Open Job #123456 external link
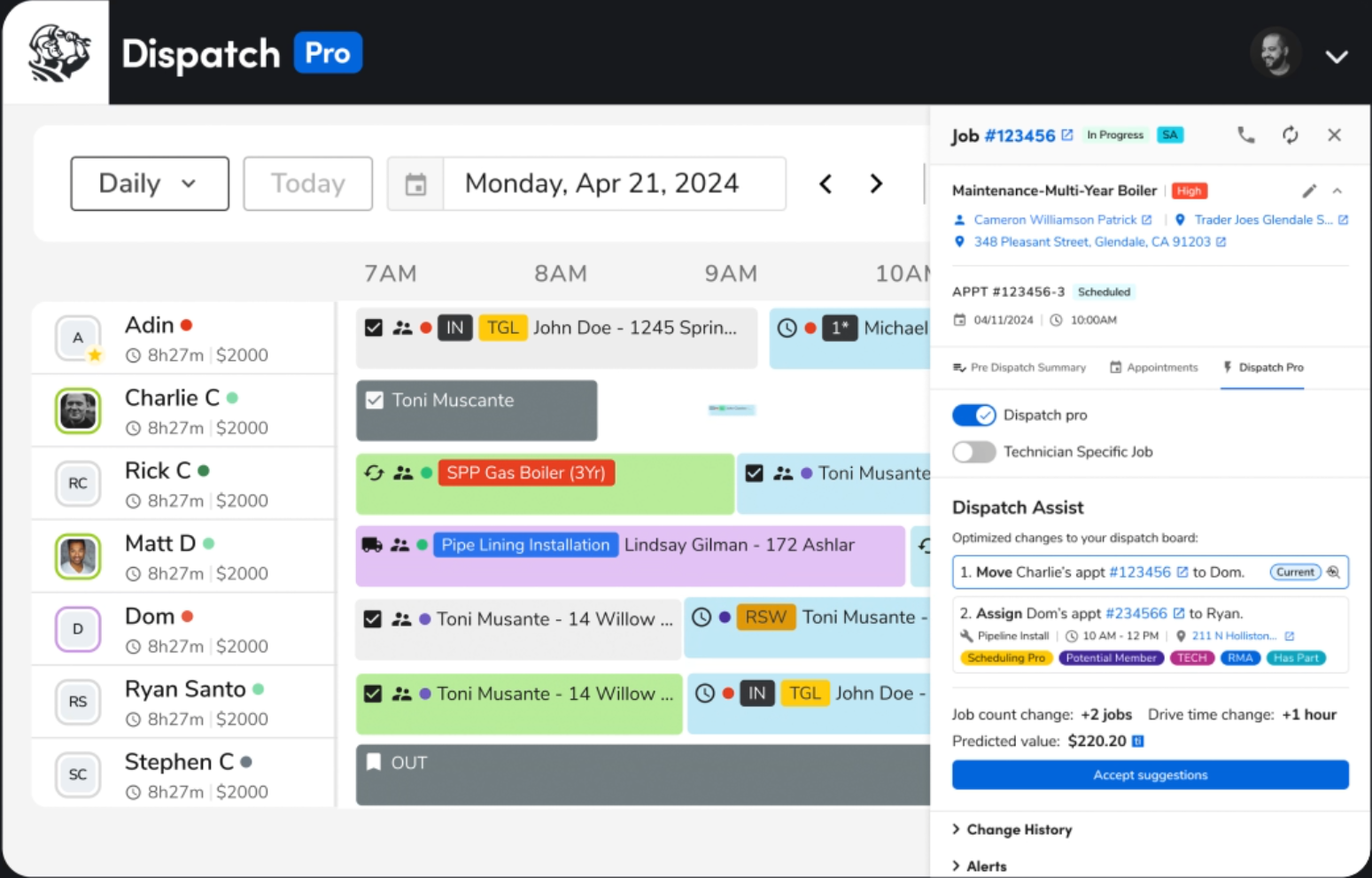The height and width of the screenshot is (878, 1372). pos(1067,135)
